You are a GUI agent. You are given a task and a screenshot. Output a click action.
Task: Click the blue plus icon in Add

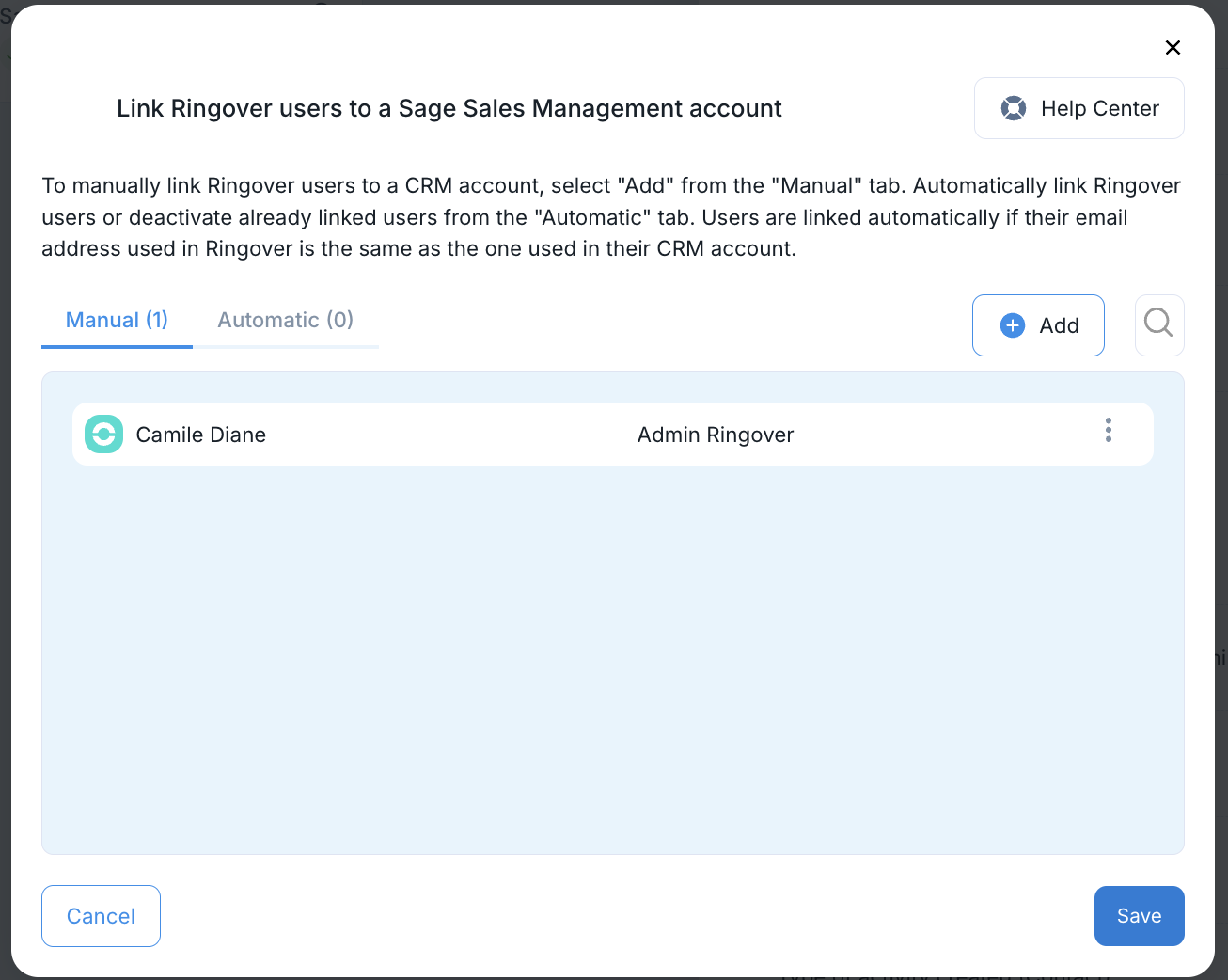click(1013, 325)
